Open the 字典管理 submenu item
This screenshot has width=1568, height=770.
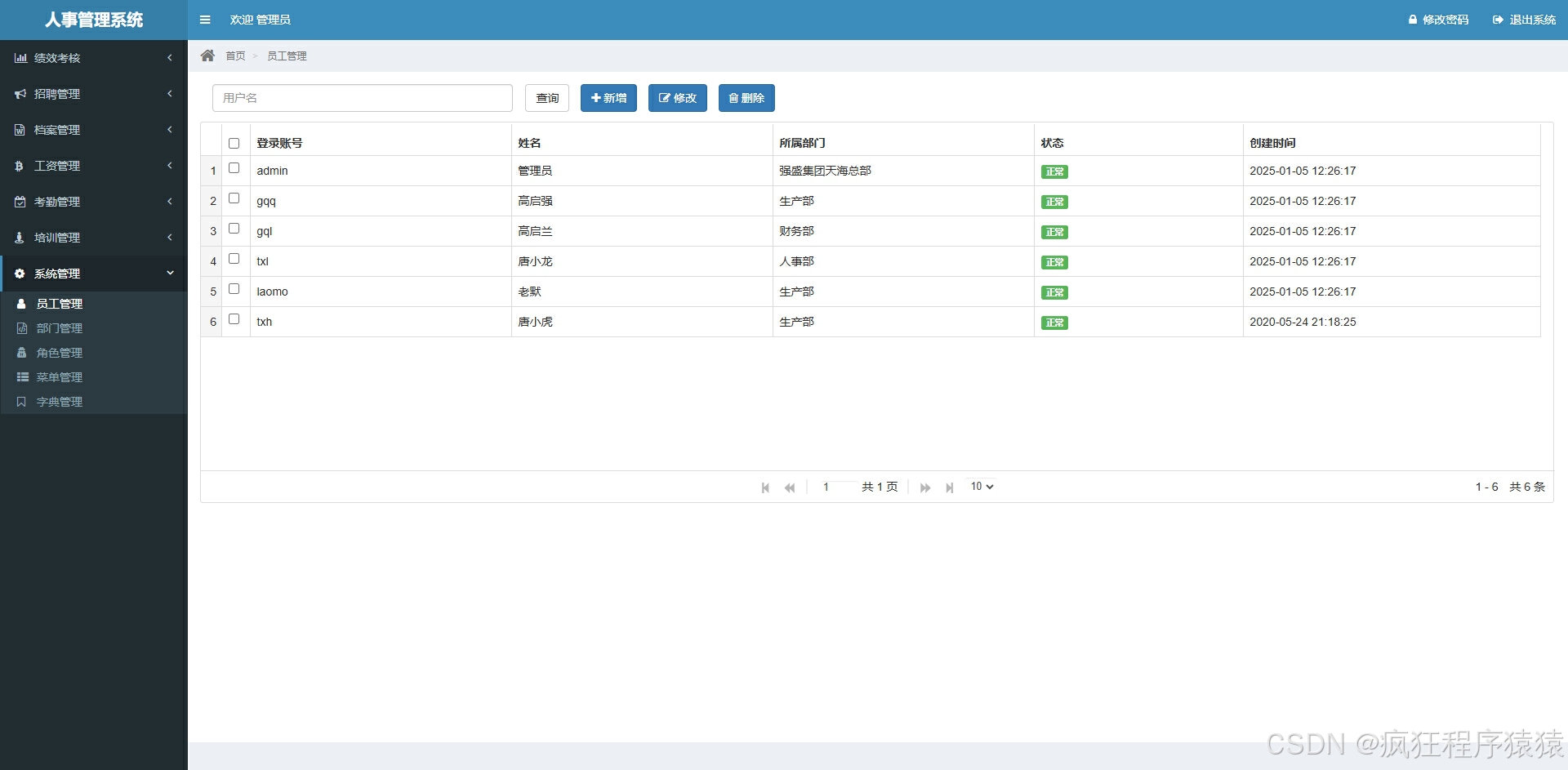(94, 402)
